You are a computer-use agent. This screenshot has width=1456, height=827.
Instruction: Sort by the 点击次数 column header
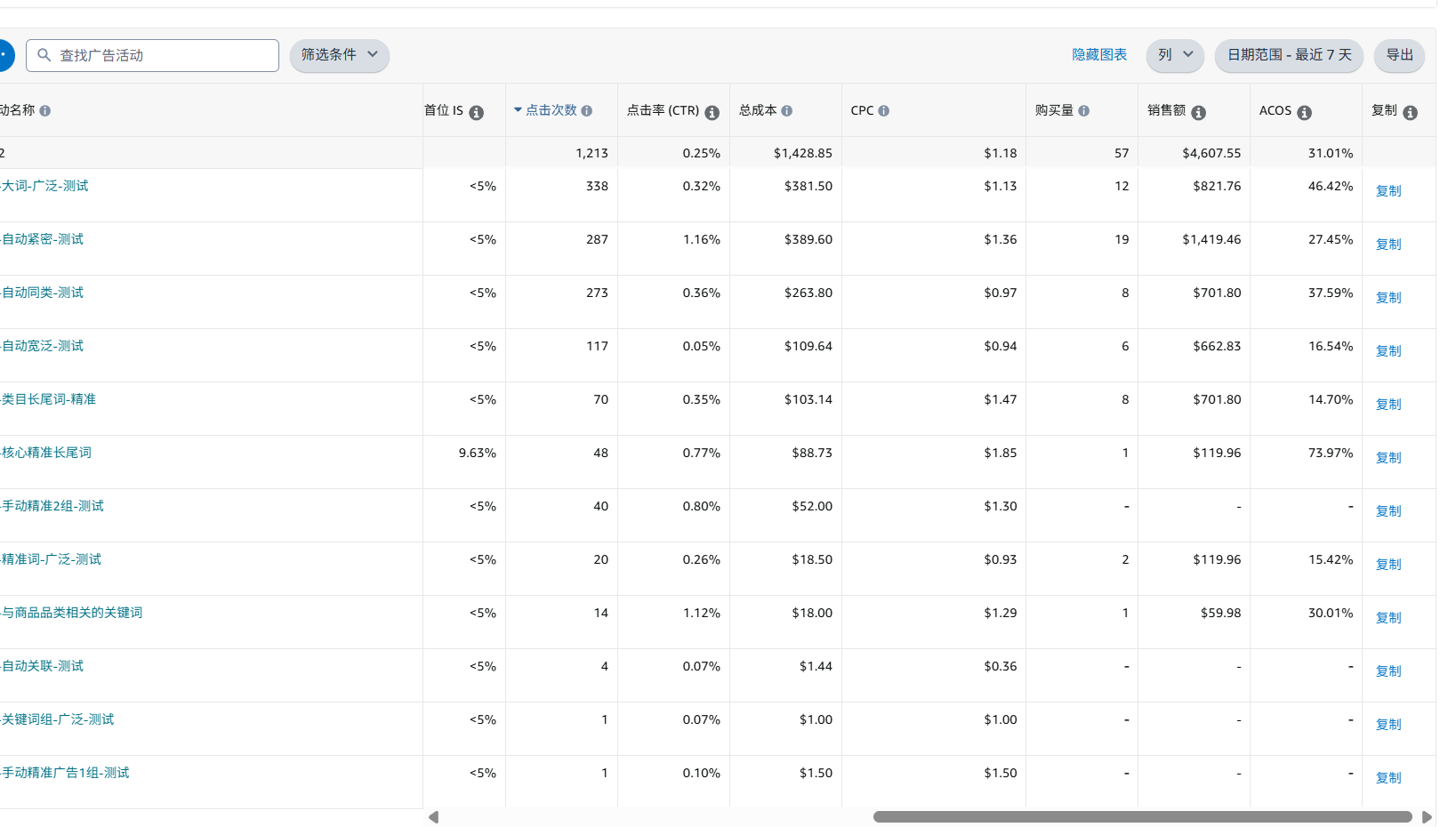click(x=551, y=110)
